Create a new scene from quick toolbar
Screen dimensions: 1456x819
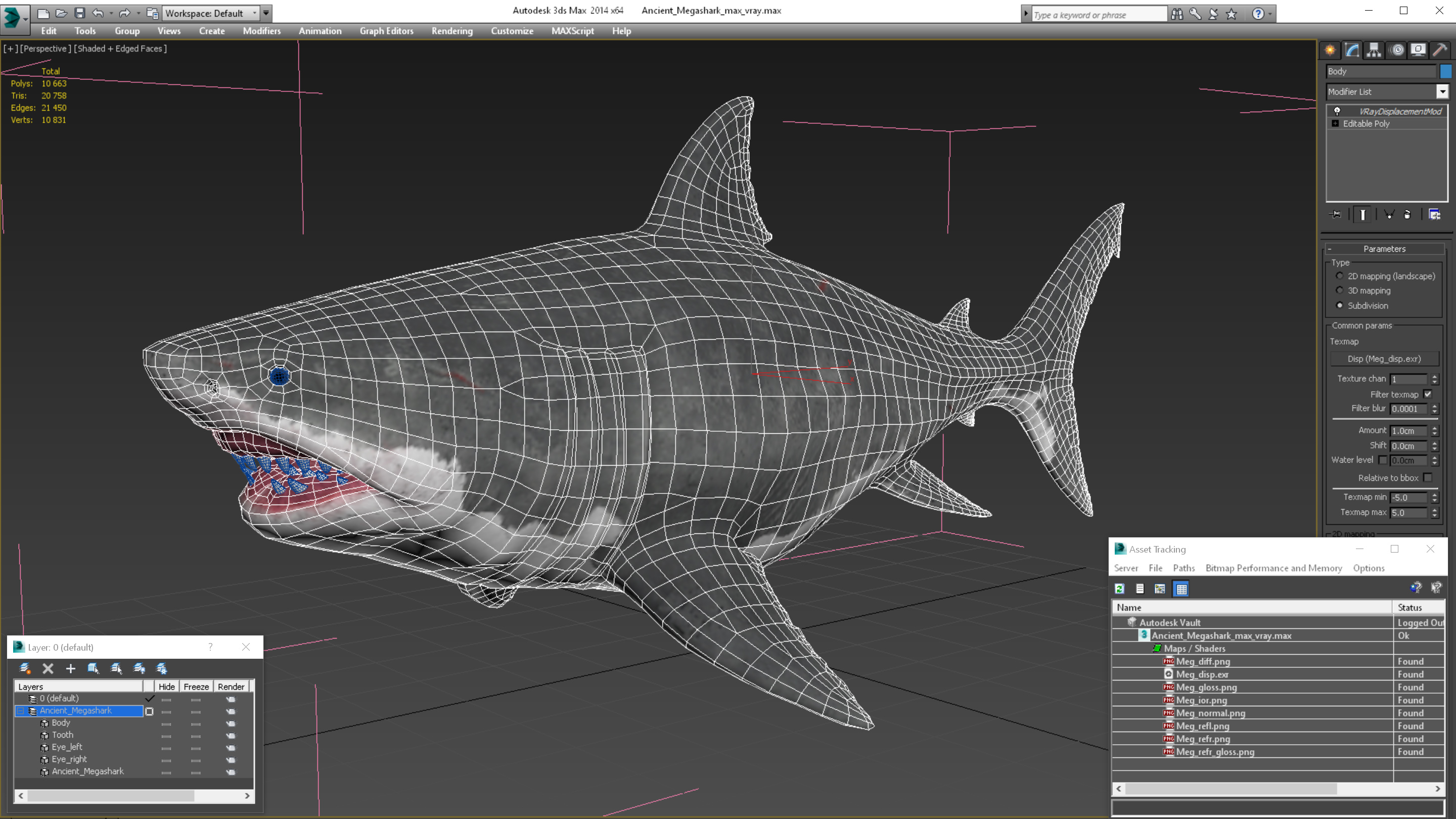43,13
